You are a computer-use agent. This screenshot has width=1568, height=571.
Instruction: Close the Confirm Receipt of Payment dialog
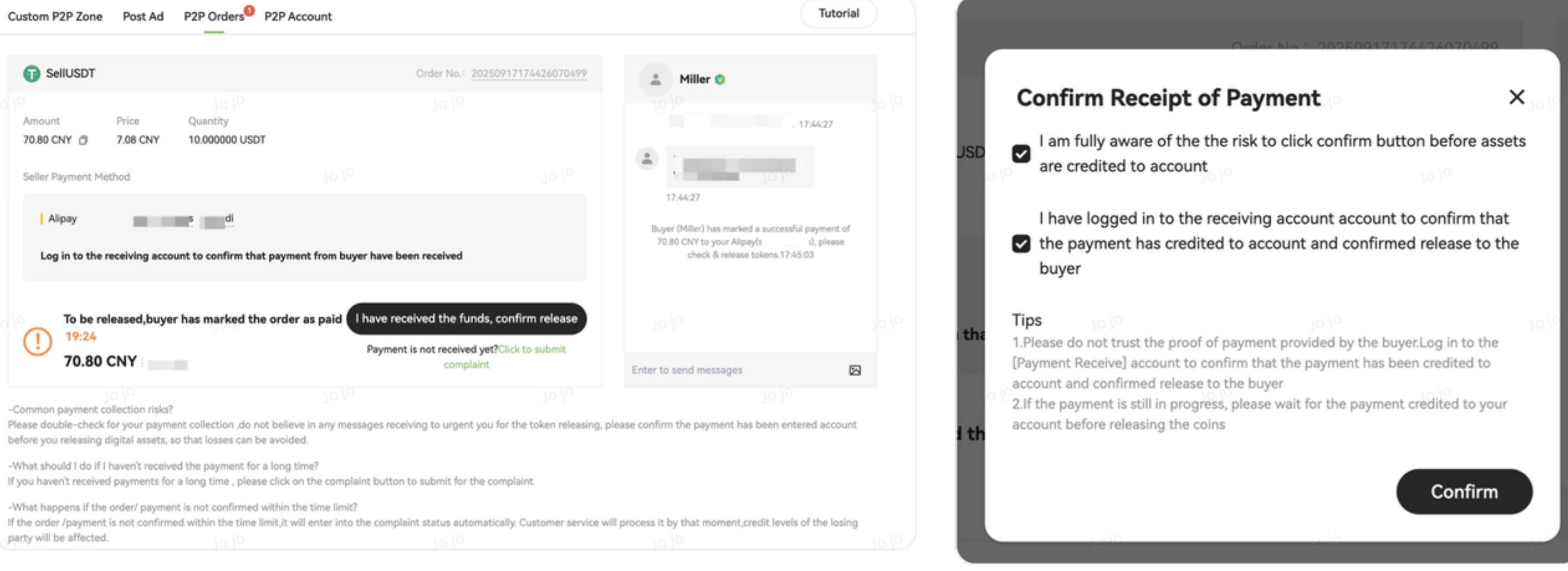tap(1516, 97)
